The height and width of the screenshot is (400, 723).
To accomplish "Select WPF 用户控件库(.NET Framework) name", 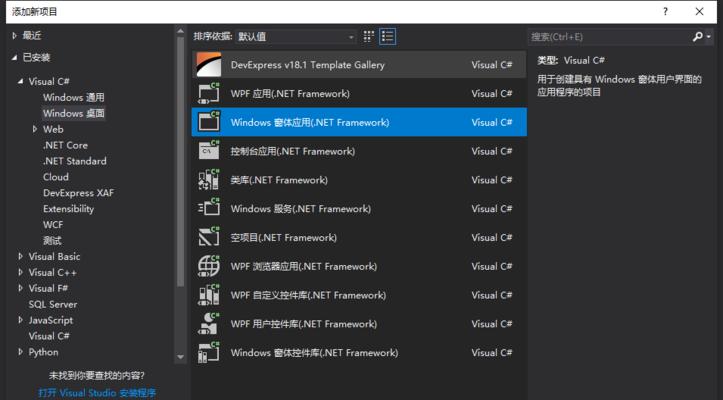I will coord(304,324).
